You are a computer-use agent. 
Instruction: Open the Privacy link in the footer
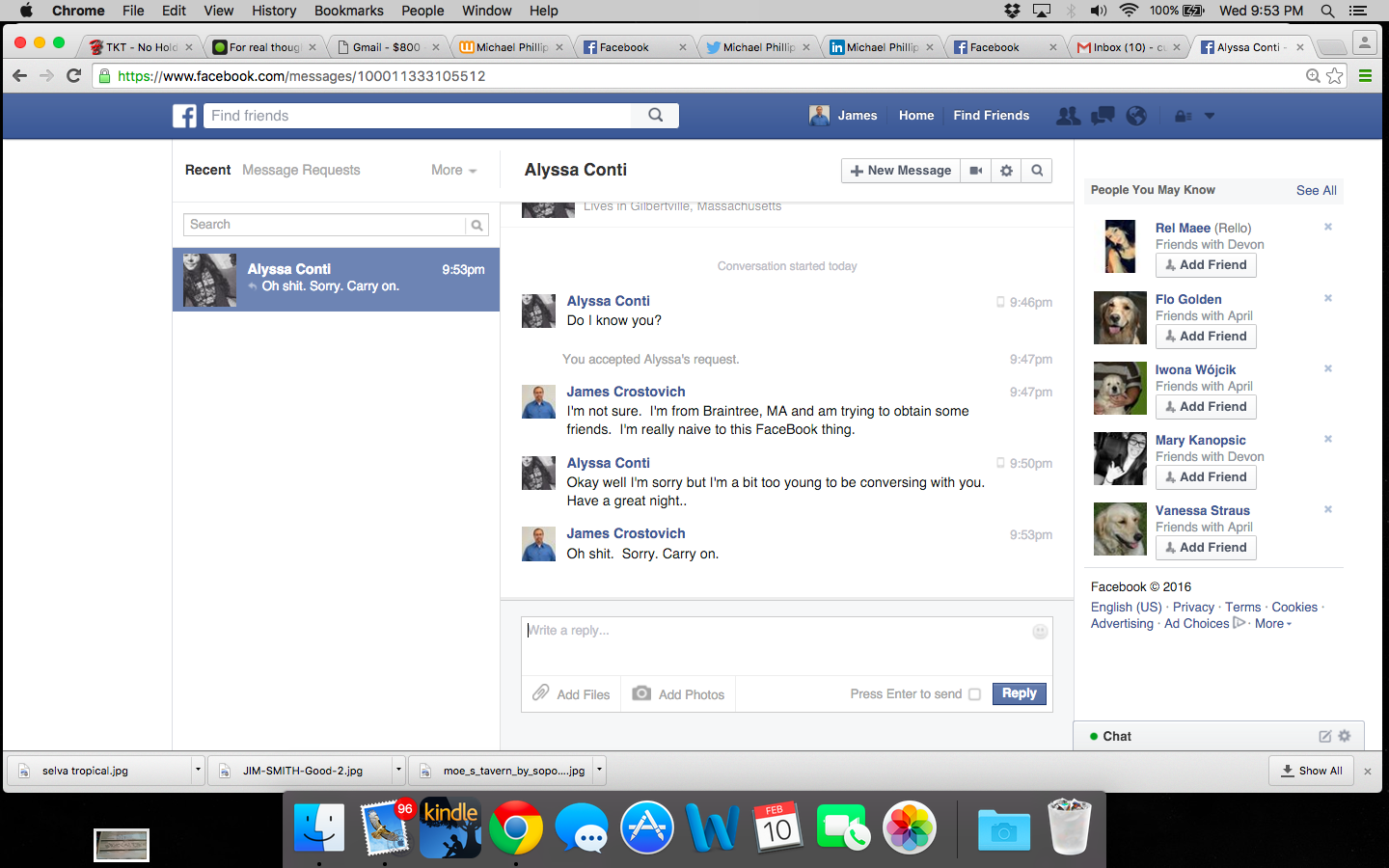(x=1193, y=608)
